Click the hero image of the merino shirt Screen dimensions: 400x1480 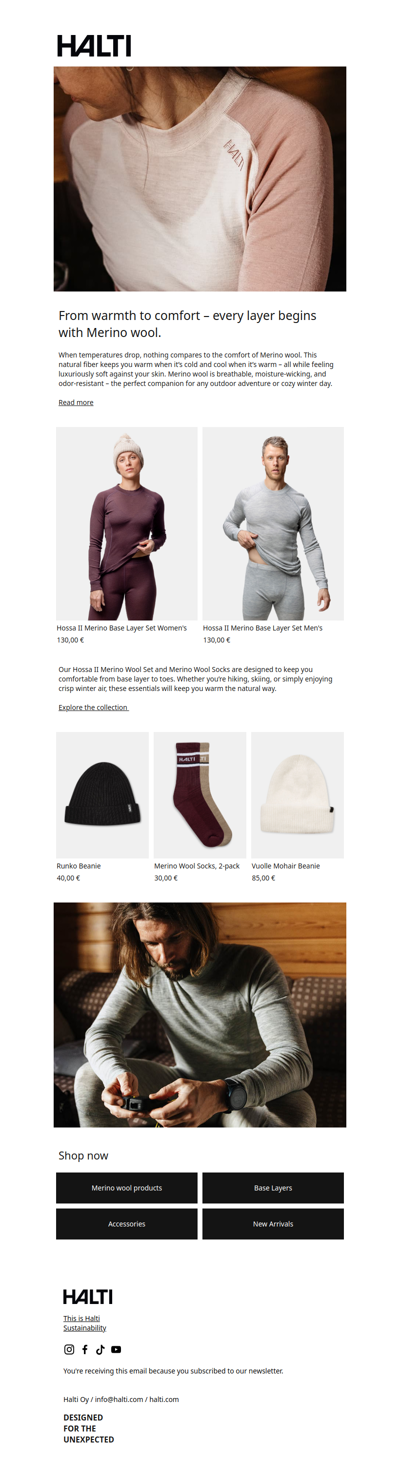pos(200,179)
